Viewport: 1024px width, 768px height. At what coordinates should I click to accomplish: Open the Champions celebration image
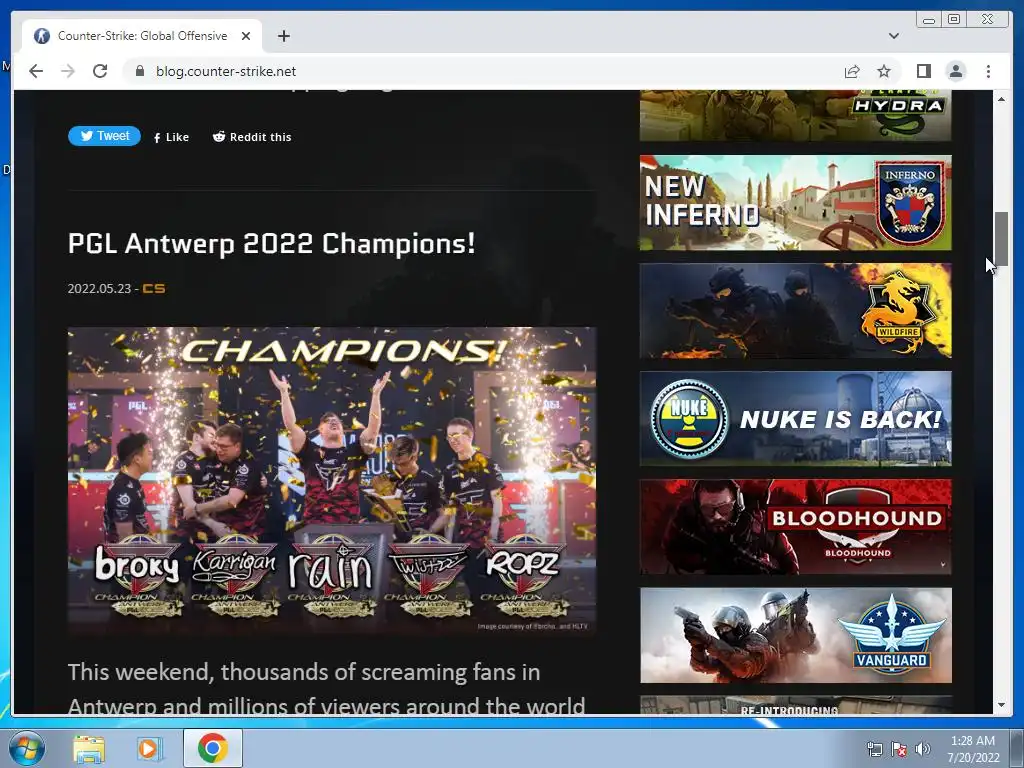[332, 481]
